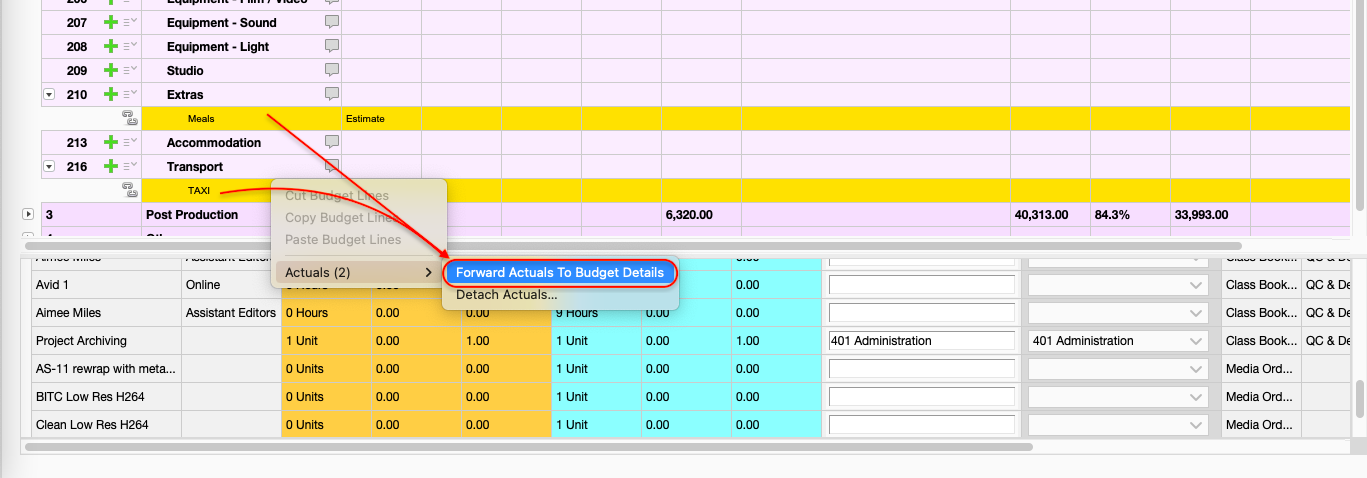Select the yellow TAXI budget line
Image resolution: width=1367 pixels, height=478 pixels.
click(746, 190)
